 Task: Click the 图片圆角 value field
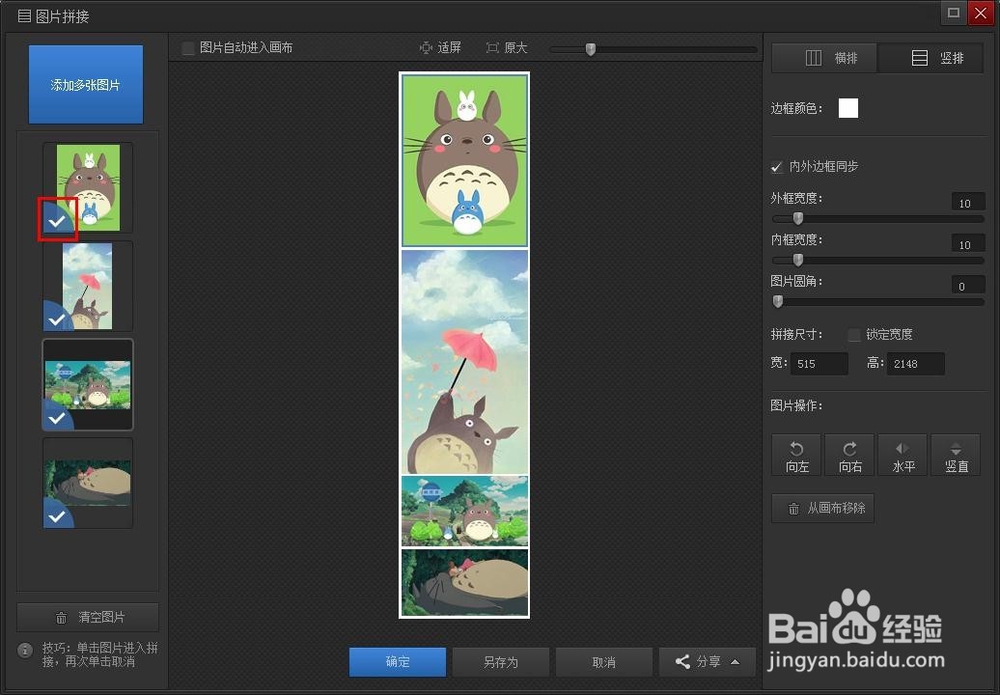pyautogui.click(x=967, y=286)
